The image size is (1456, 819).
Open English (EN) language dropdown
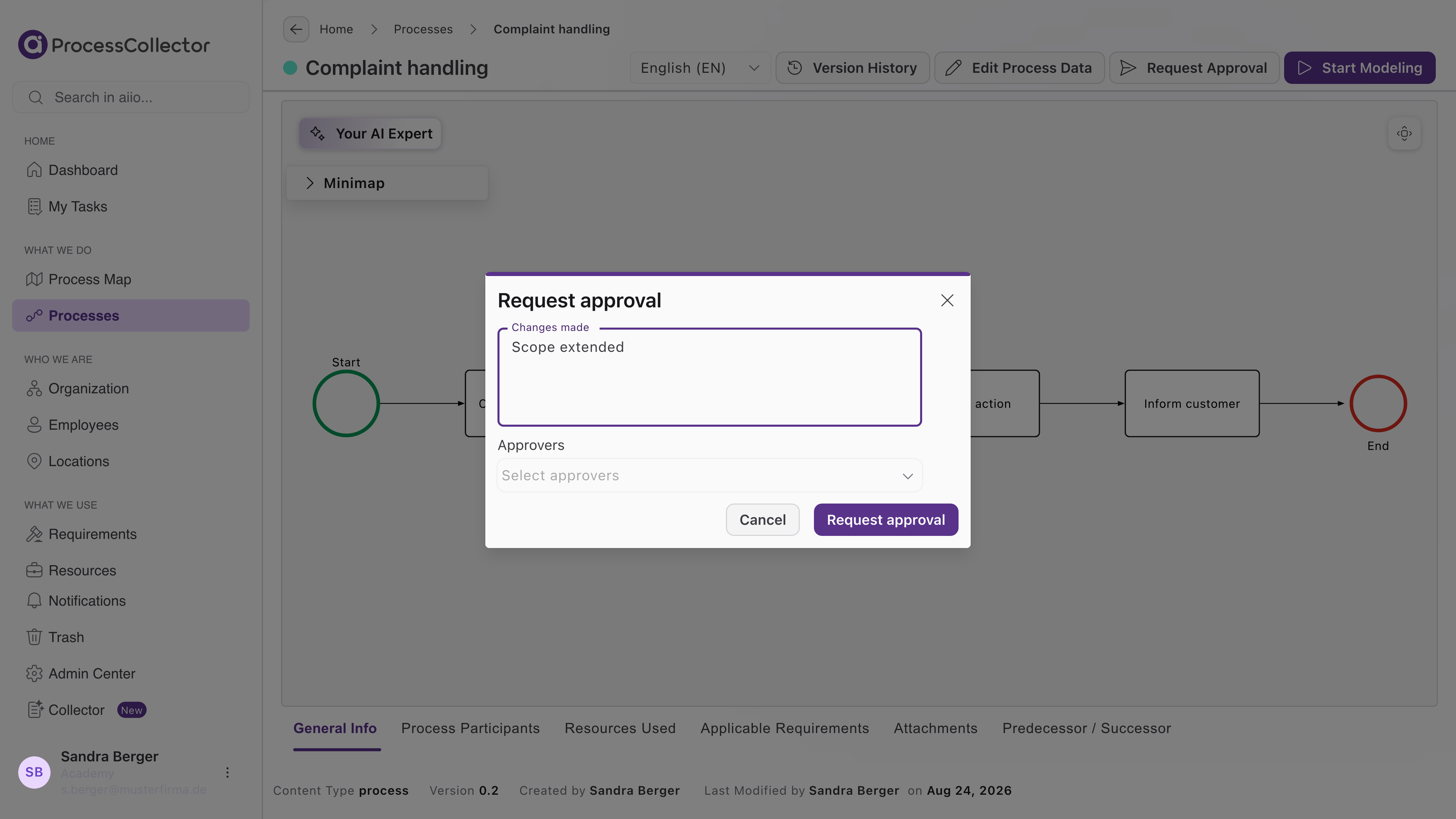pyautogui.click(x=700, y=68)
